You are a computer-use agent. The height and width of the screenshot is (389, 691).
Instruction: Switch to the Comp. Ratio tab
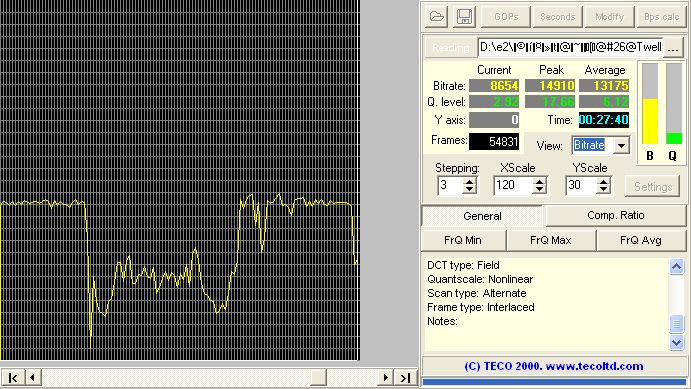coord(616,215)
